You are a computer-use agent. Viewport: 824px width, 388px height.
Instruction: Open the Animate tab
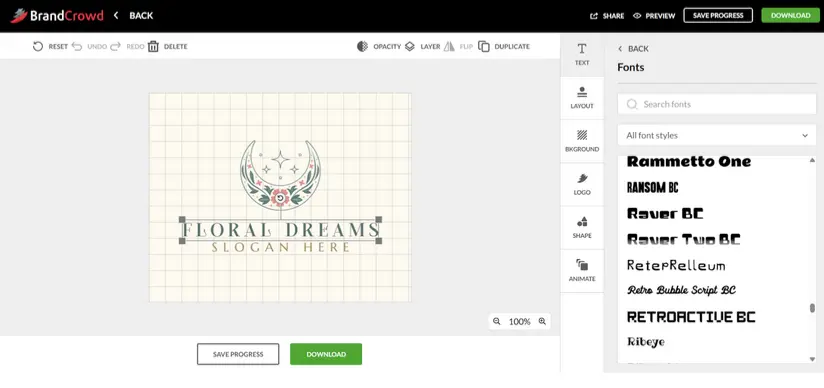pos(582,271)
